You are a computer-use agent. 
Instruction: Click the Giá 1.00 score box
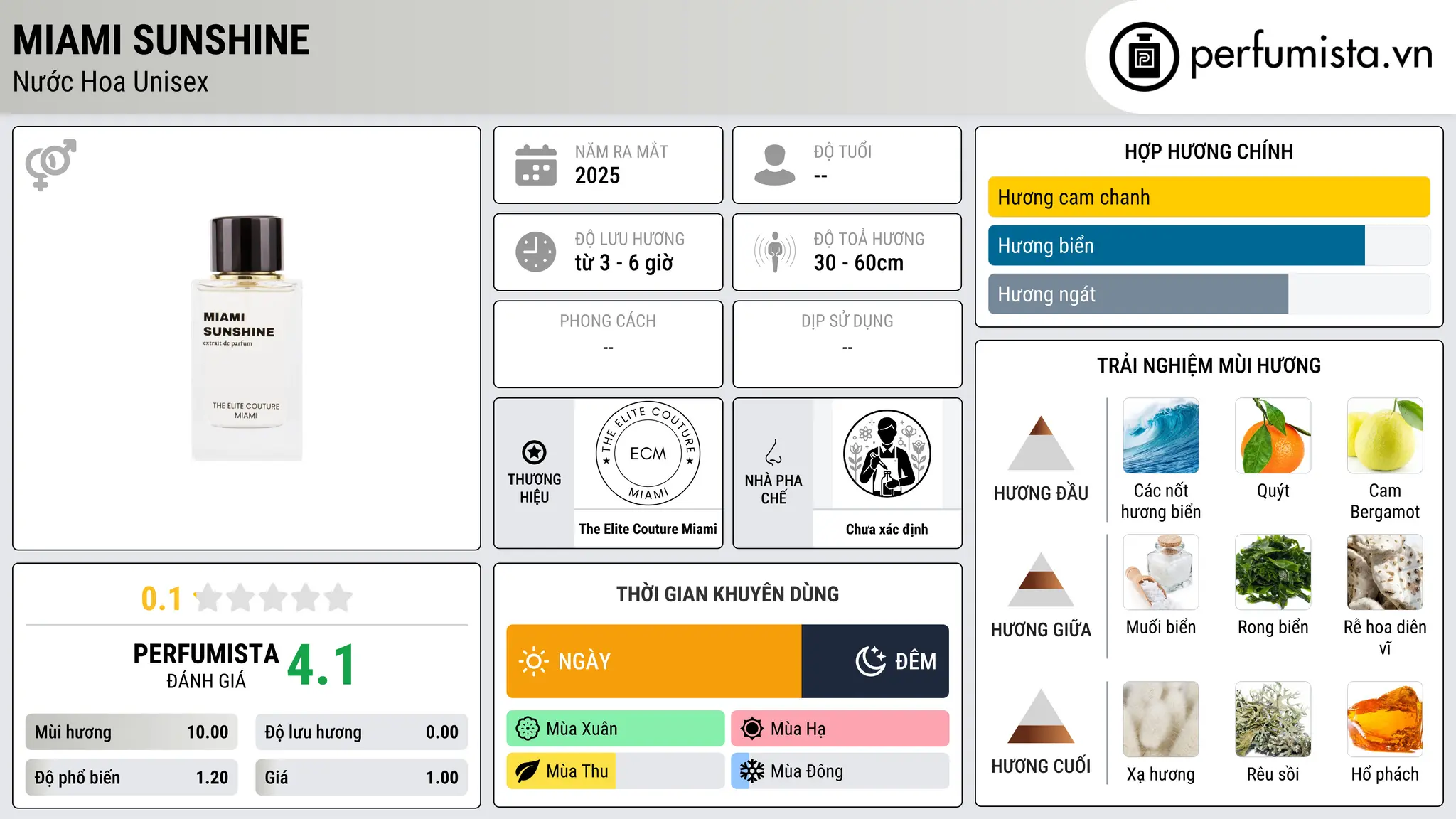362,778
